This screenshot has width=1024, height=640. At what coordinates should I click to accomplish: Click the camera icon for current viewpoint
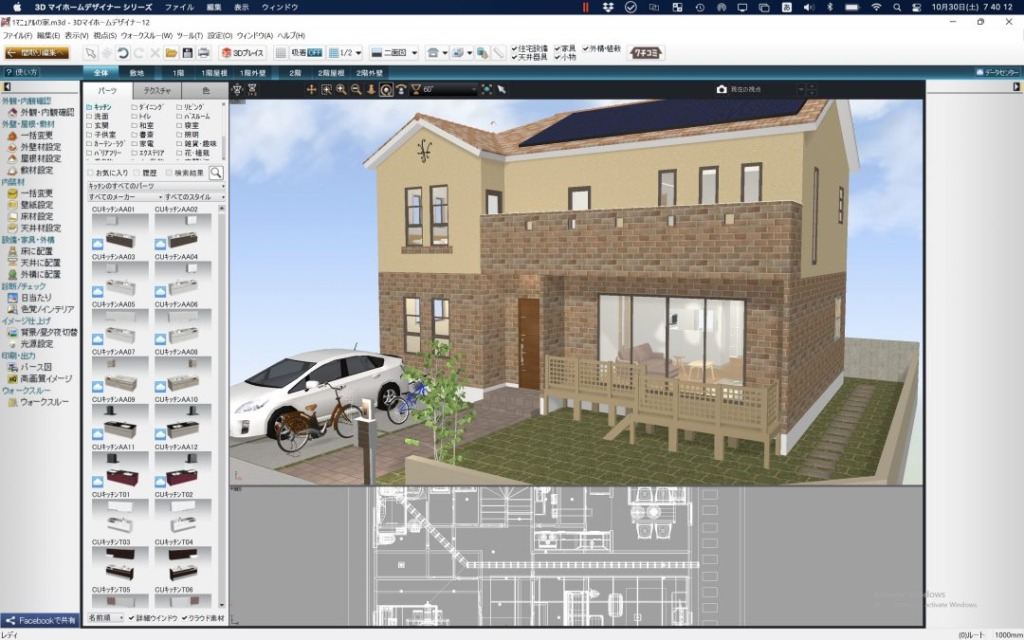click(722, 89)
